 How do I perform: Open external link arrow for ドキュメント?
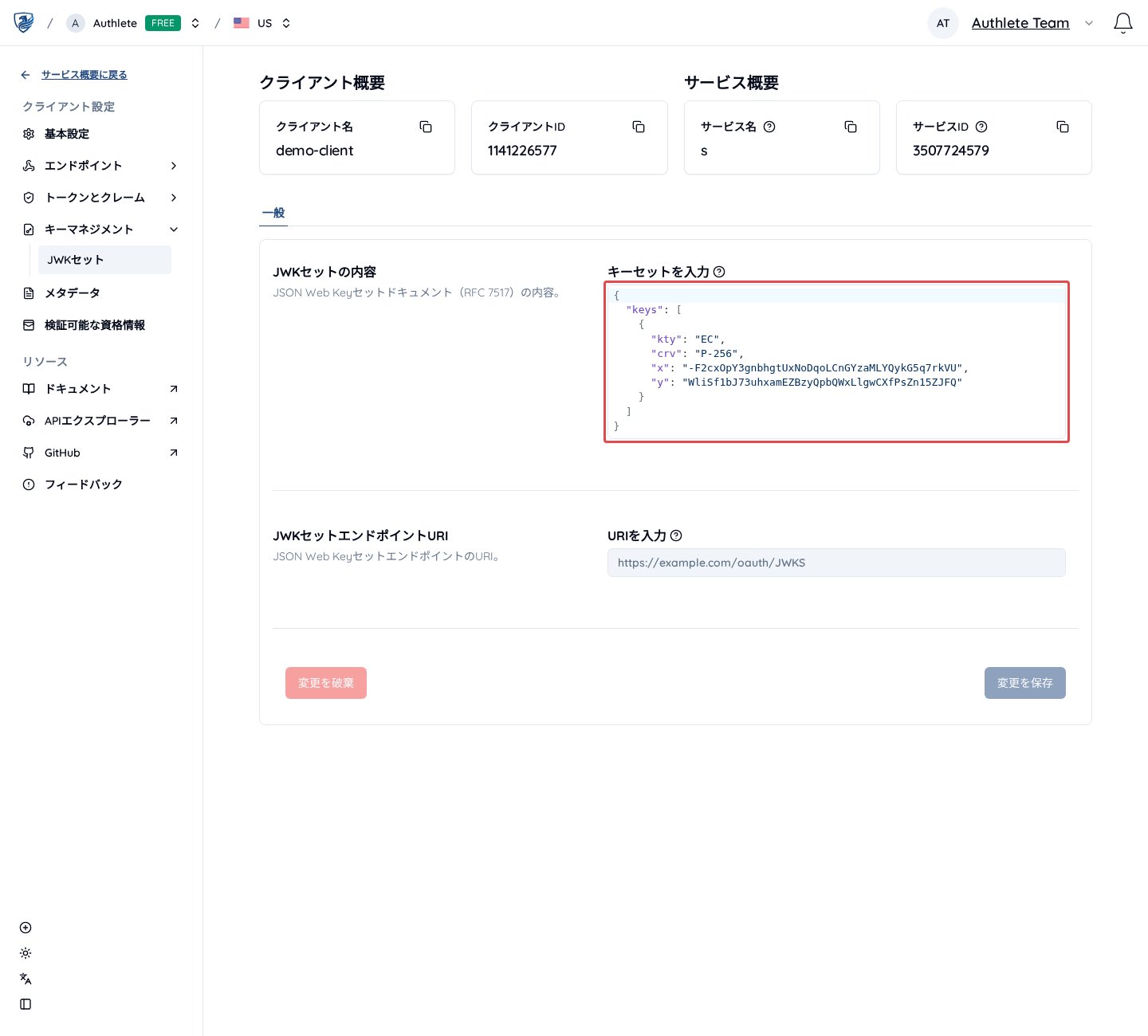point(174,389)
